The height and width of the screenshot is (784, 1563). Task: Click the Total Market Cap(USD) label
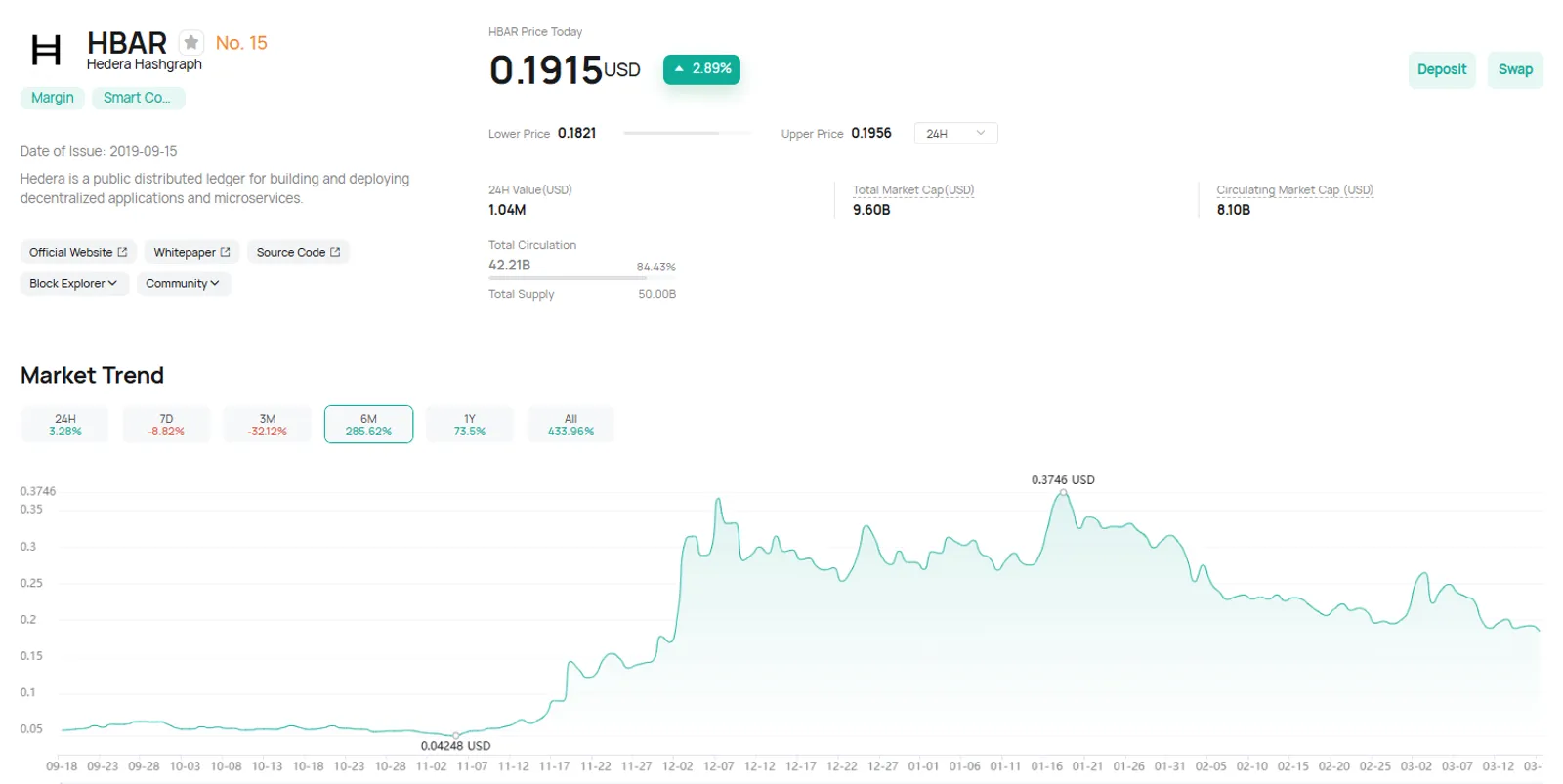click(x=913, y=190)
